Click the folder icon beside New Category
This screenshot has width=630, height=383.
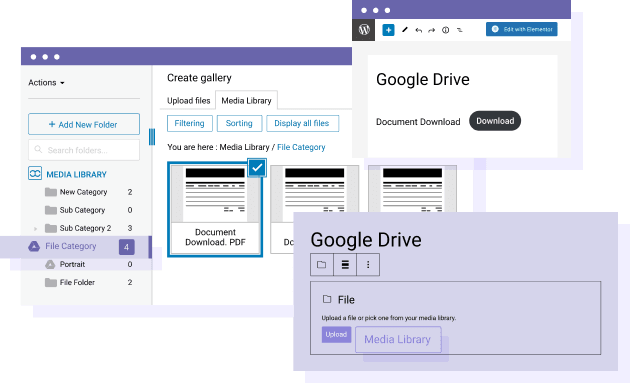[51, 192]
